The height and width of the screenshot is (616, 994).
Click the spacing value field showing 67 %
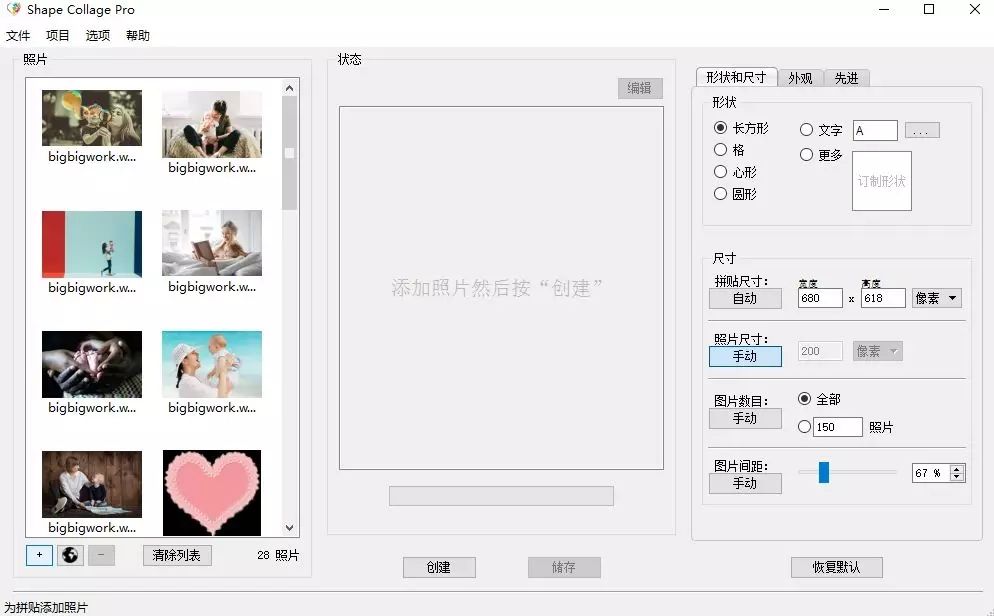tap(931, 473)
